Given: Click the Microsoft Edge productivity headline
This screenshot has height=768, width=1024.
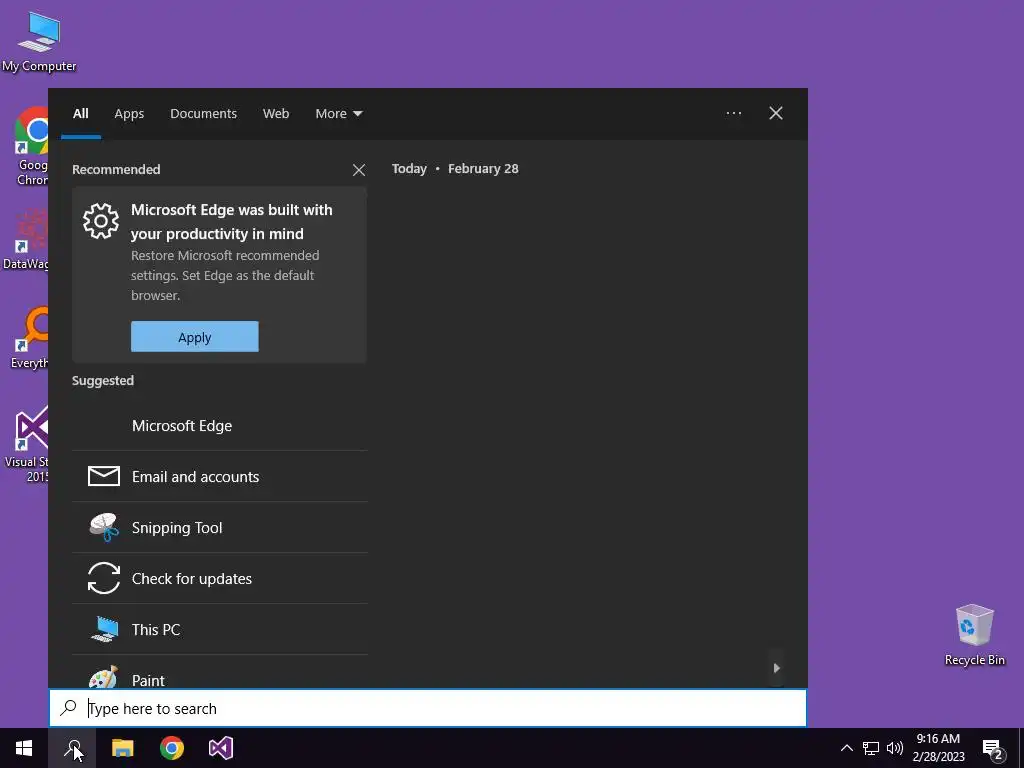Looking at the screenshot, I should click(x=232, y=222).
